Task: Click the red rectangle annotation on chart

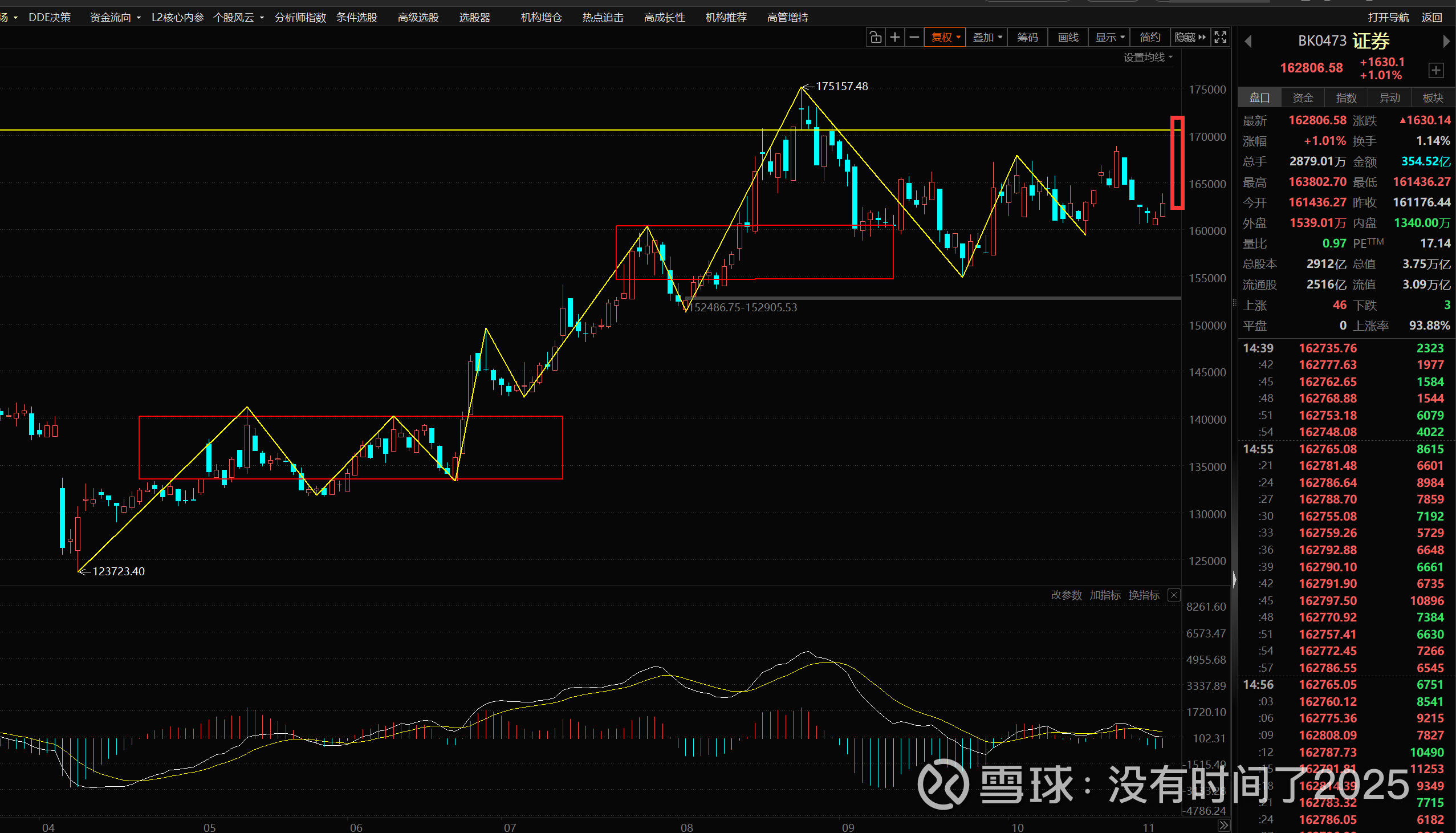Action: click(x=1177, y=163)
